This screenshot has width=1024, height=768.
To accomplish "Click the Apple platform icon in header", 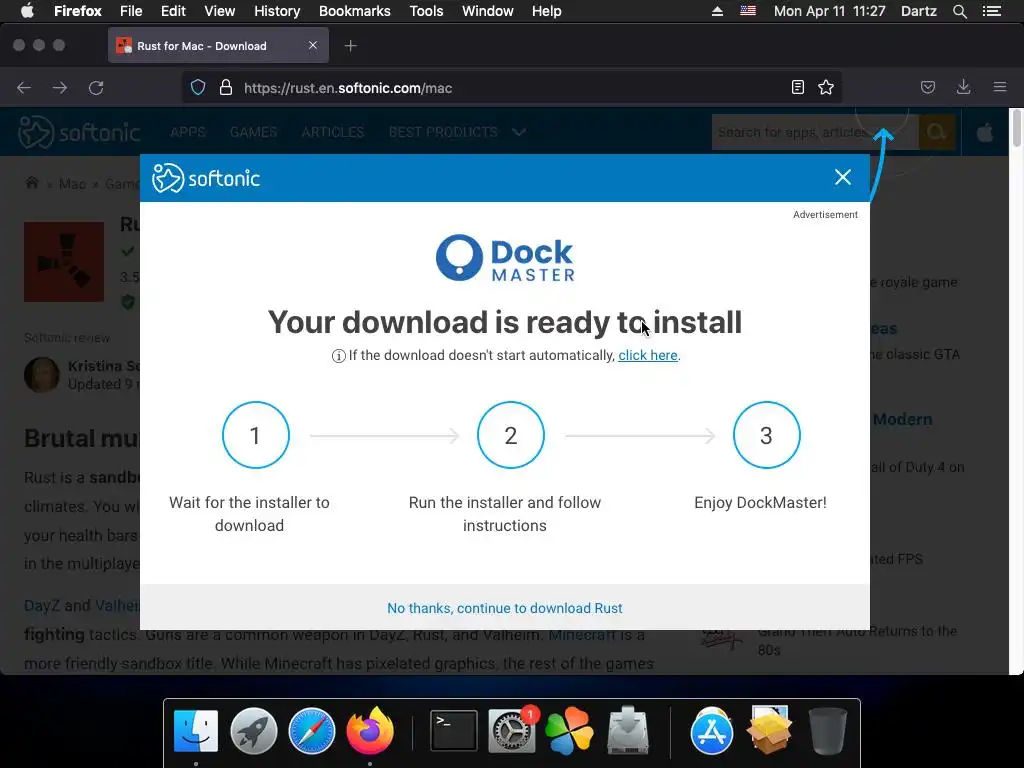I will click(x=985, y=133).
